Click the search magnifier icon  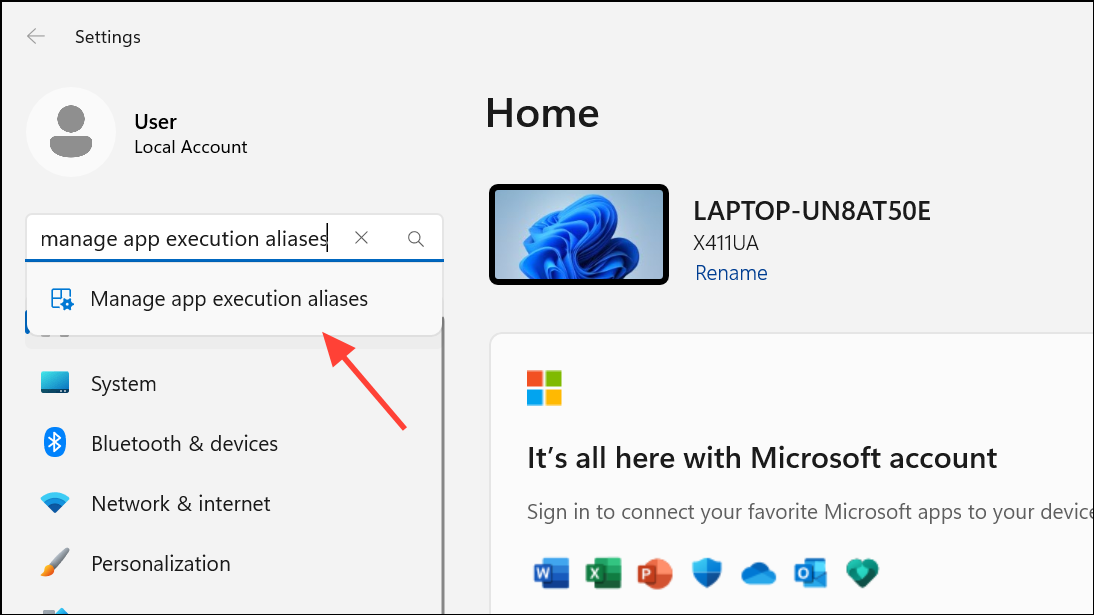click(x=415, y=238)
